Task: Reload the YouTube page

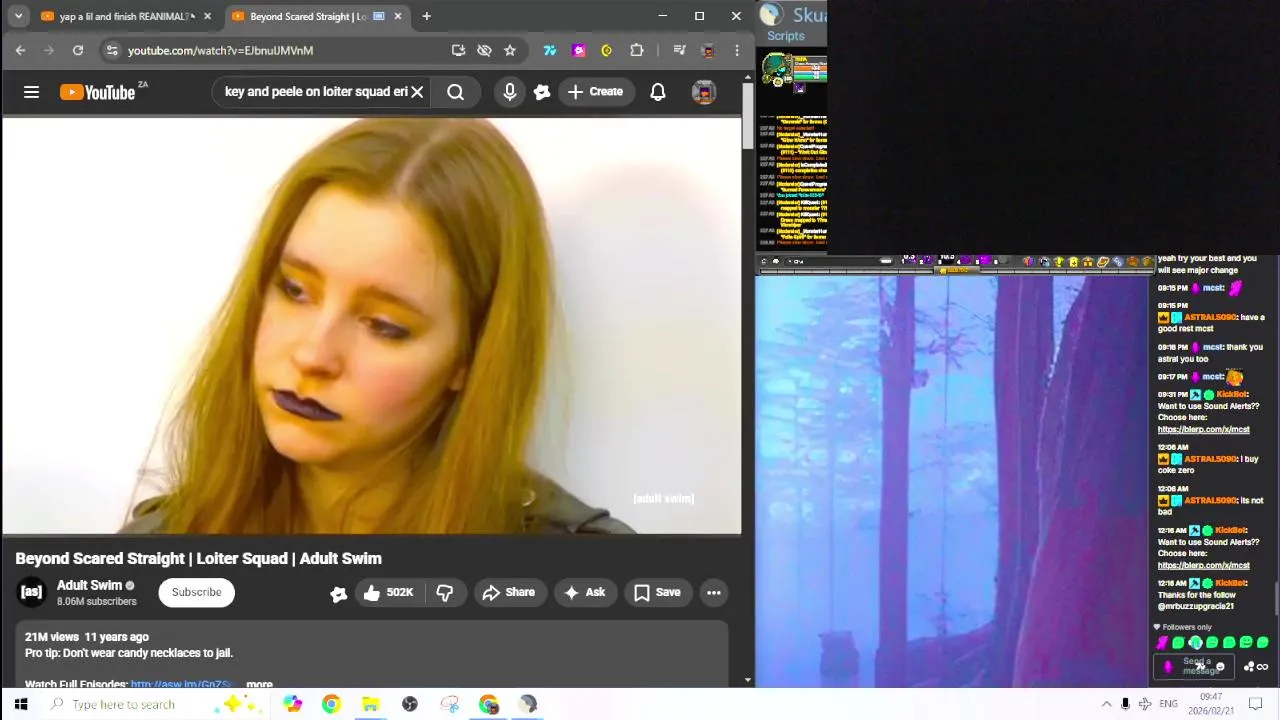Action: 77,50
